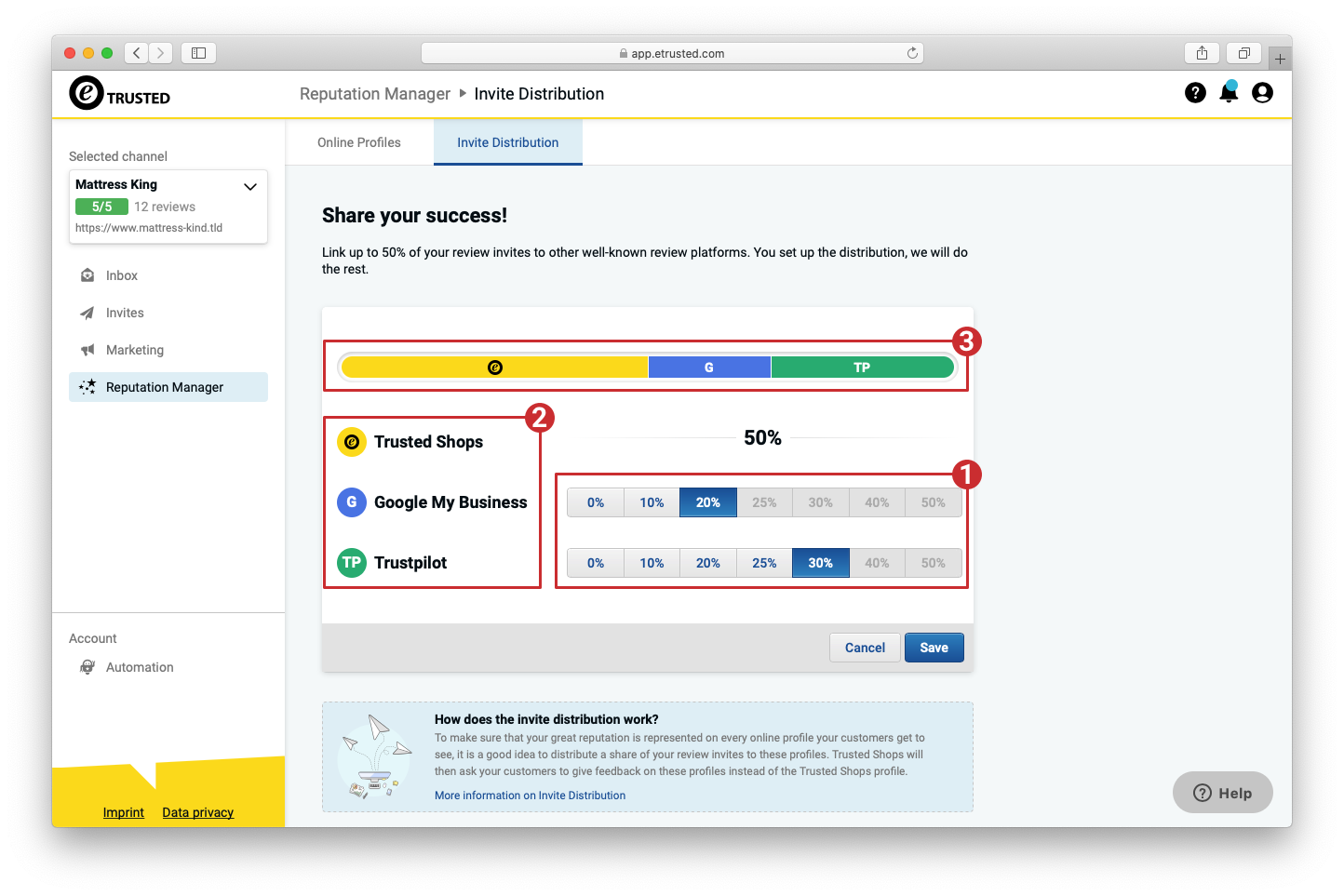The height and width of the screenshot is (896, 1344).
Task: Open Marketing in the sidebar
Action: point(168,350)
